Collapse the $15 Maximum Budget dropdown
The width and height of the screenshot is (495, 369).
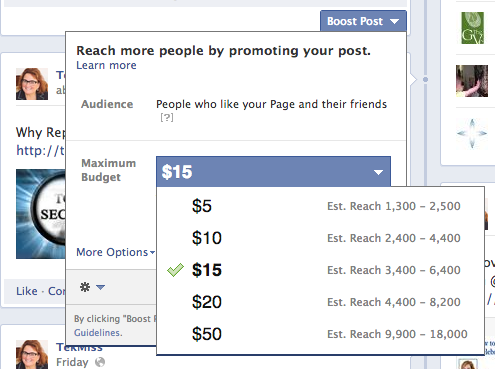pyautogui.click(x=273, y=172)
